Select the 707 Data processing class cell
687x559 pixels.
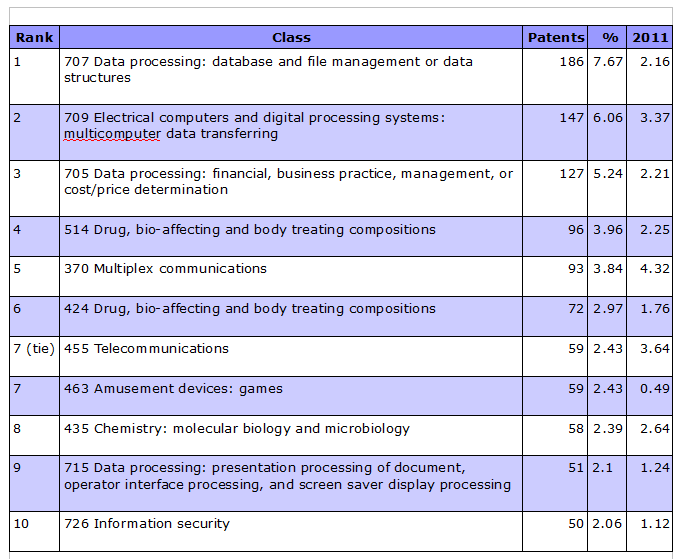tap(268, 69)
